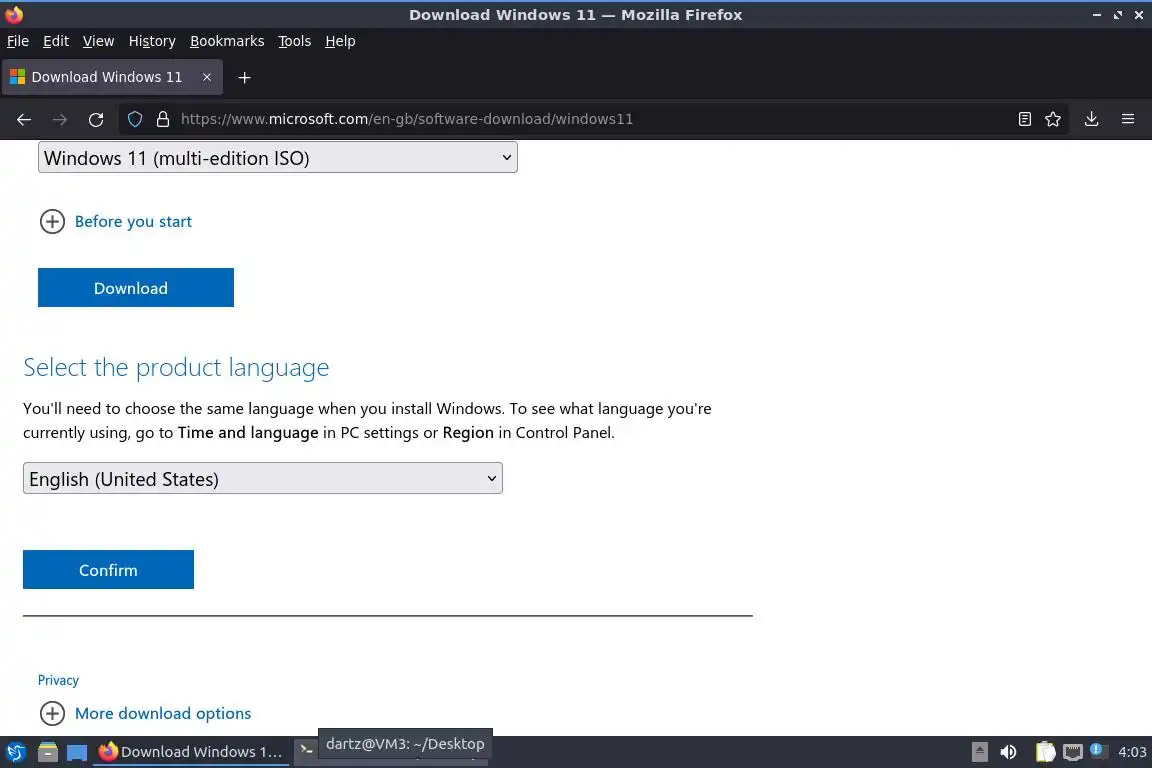This screenshot has width=1152, height=768.
Task: Open the Firefox hamburger menu
Action: (x=1128, y=119)
